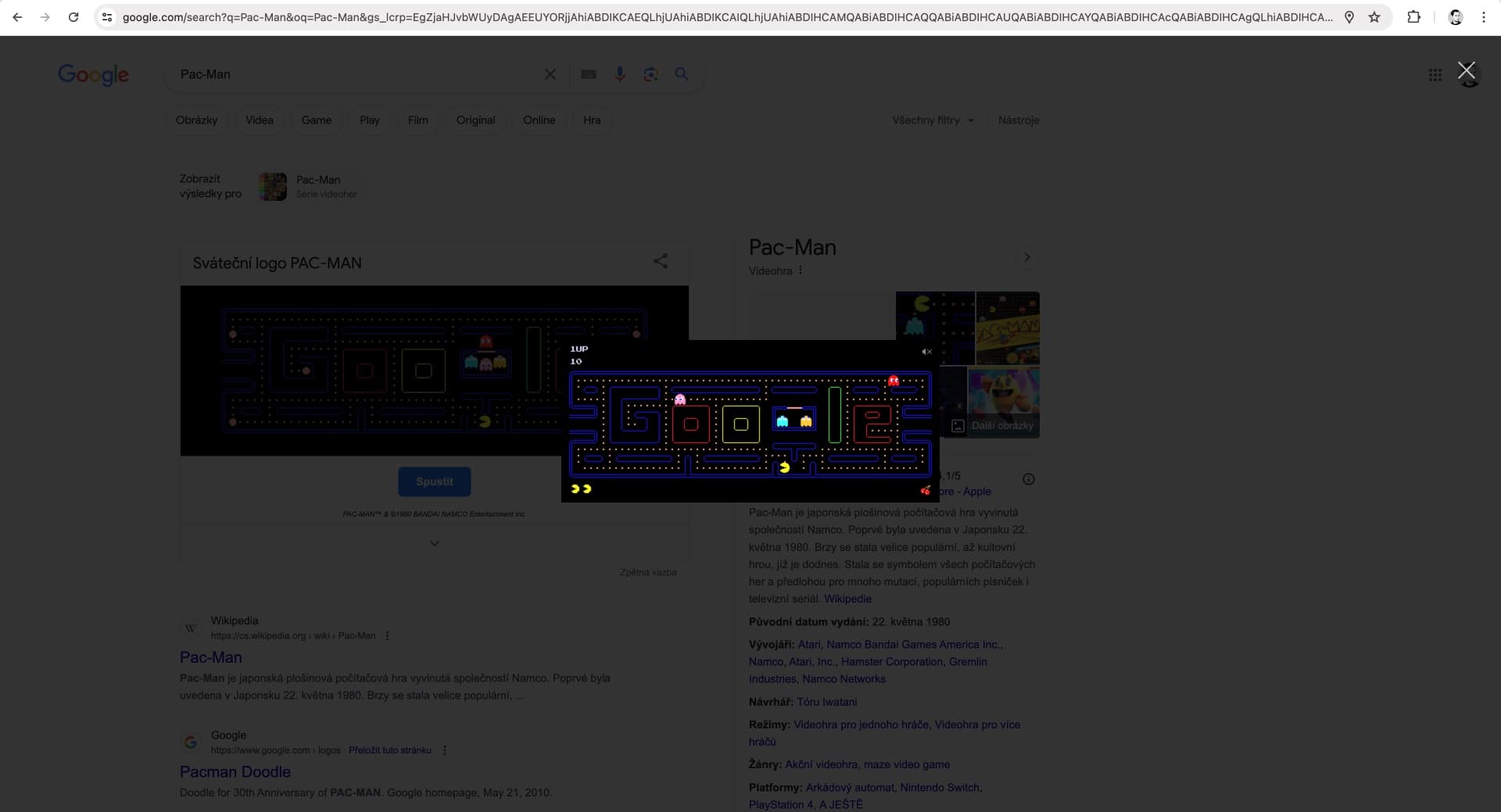Screen dimensions: 1501x812
Task: Open the PlayStation 4 platform link
Action: click(781, 805)
